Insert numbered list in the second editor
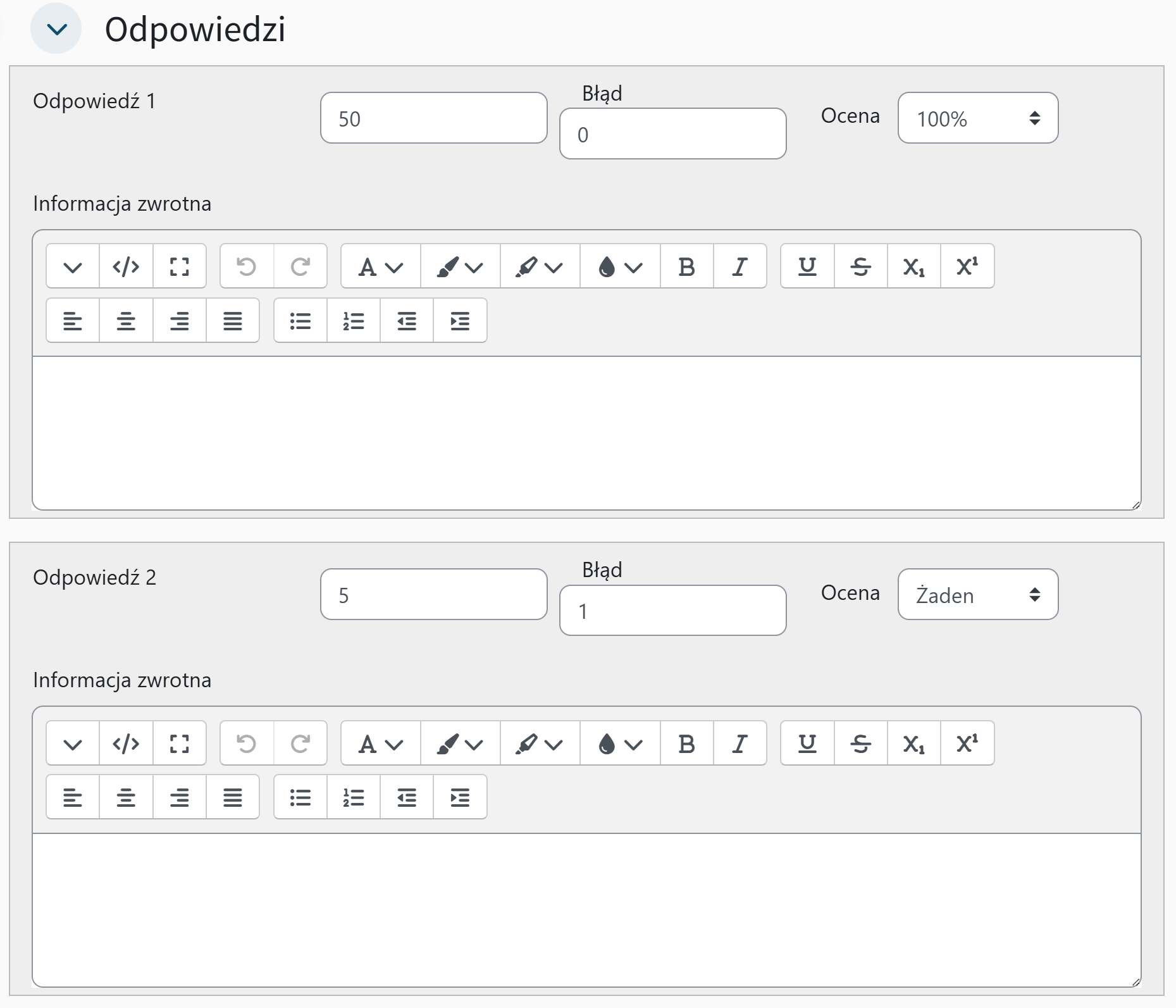Screen dimensions: 1176x1008 (354, 797)
